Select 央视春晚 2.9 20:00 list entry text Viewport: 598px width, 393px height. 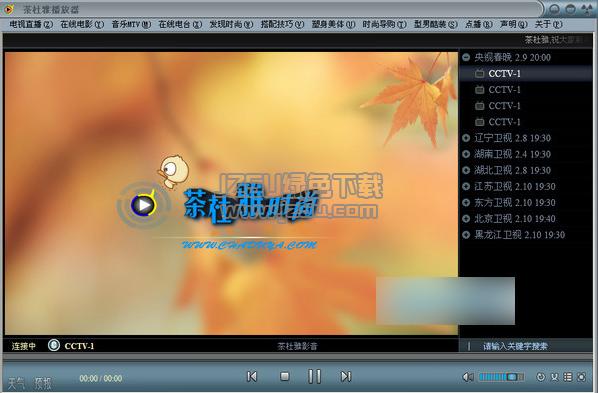click(x=513, y=58)
